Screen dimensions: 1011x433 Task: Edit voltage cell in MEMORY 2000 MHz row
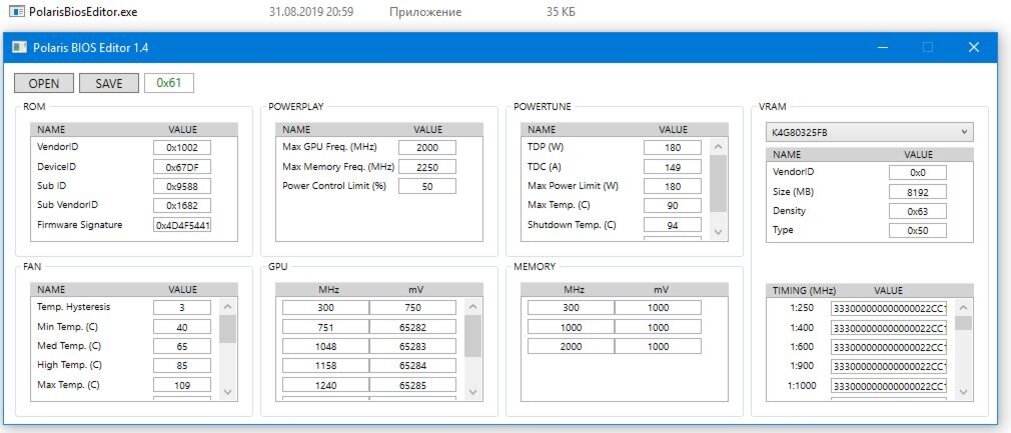click(658, 347)
